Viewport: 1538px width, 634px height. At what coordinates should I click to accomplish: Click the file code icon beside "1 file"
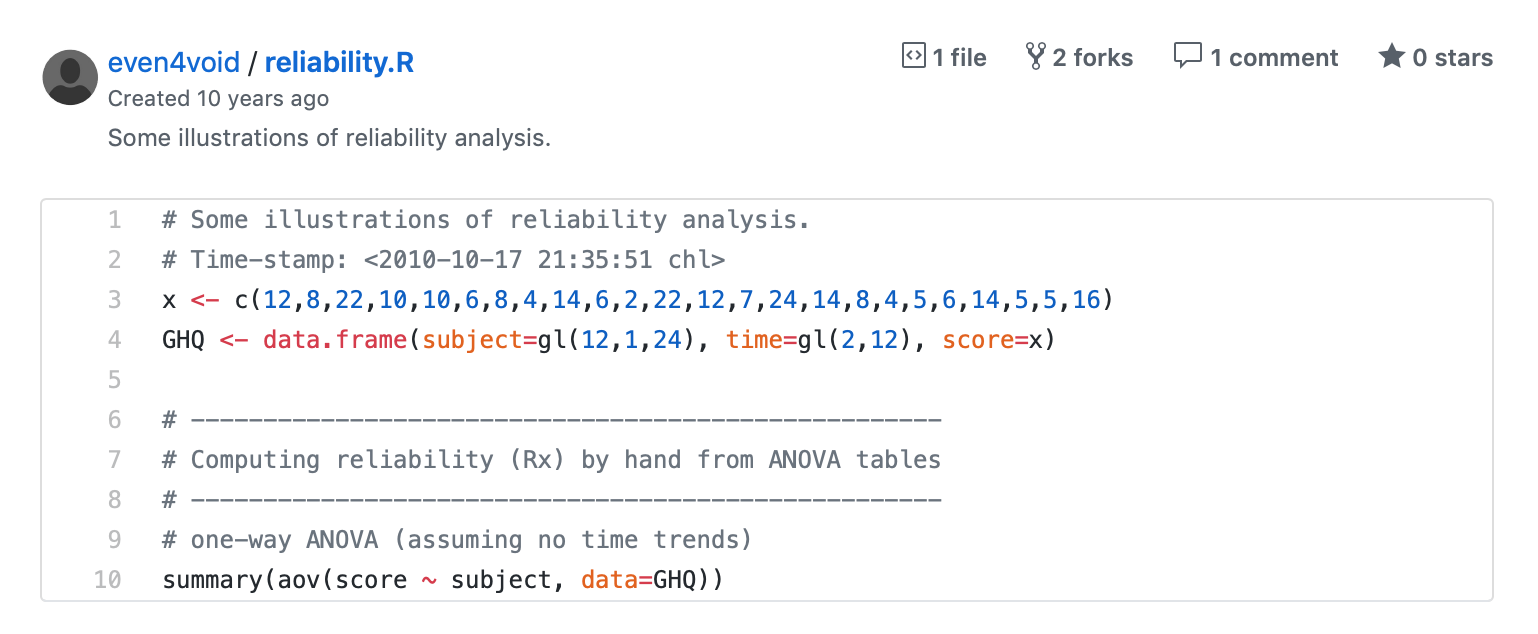tap(913, 56)
